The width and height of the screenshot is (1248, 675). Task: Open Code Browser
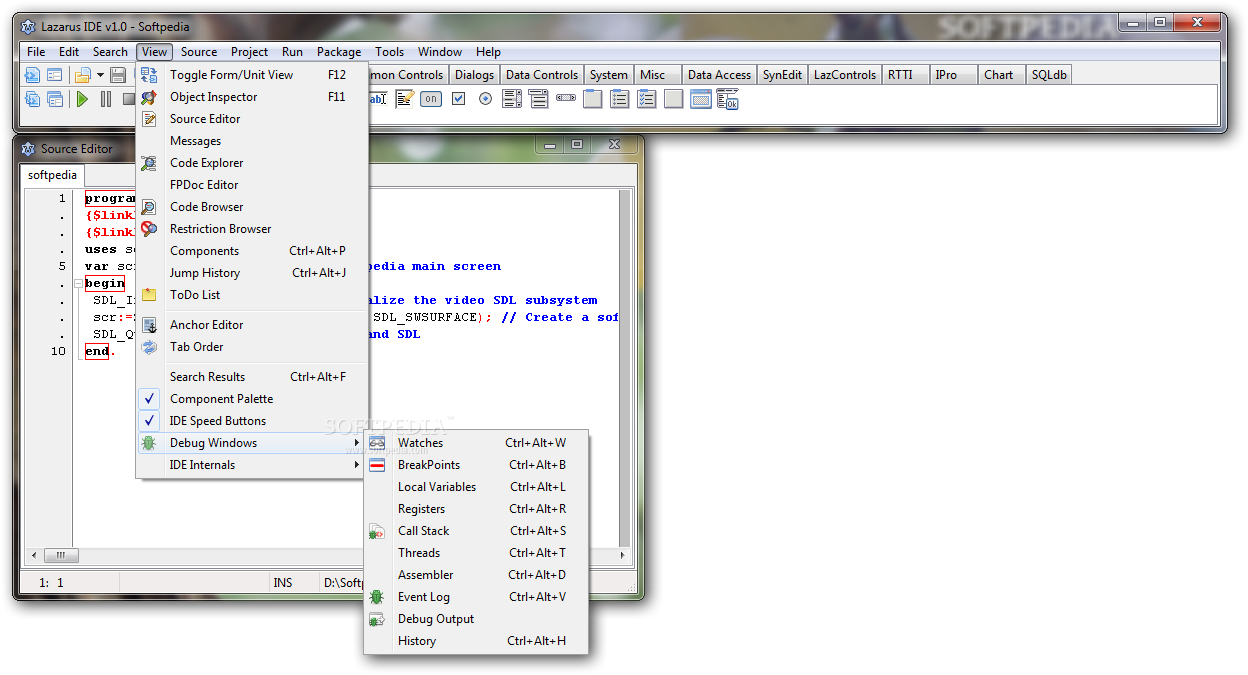coord(252,207)
